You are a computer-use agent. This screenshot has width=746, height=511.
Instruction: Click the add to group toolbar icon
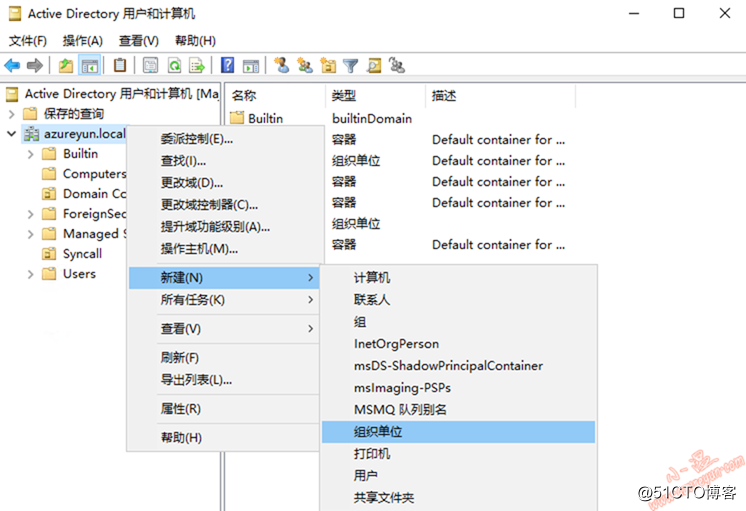coord(397,65)
